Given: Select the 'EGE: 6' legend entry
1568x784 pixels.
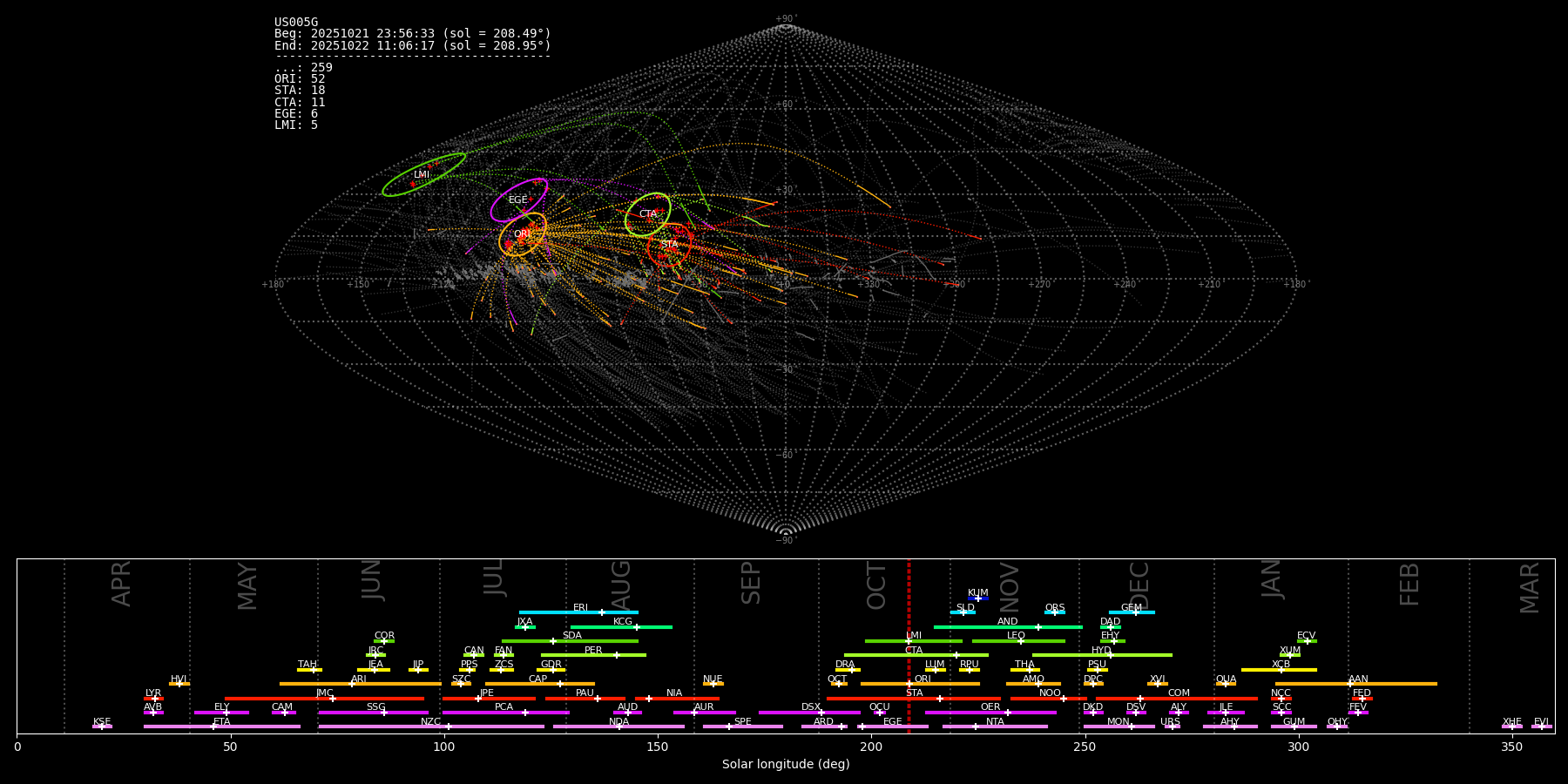Looking at the screenshot, I should [296, 114].
